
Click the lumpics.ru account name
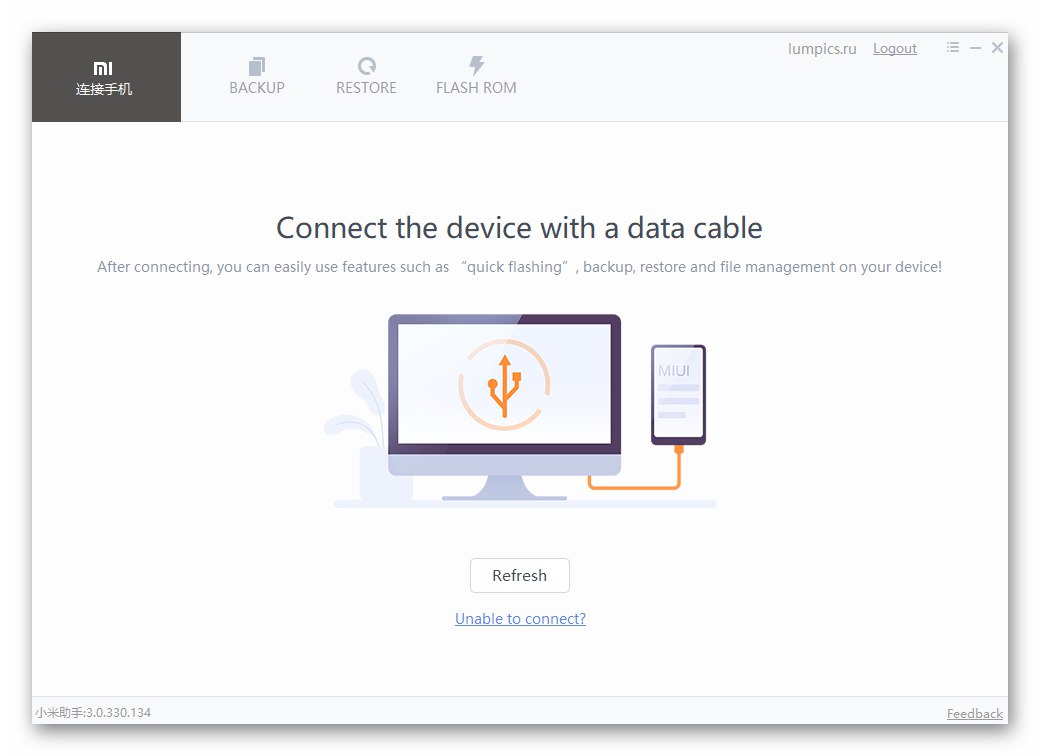pyautogui.click(x=822, y=49)
